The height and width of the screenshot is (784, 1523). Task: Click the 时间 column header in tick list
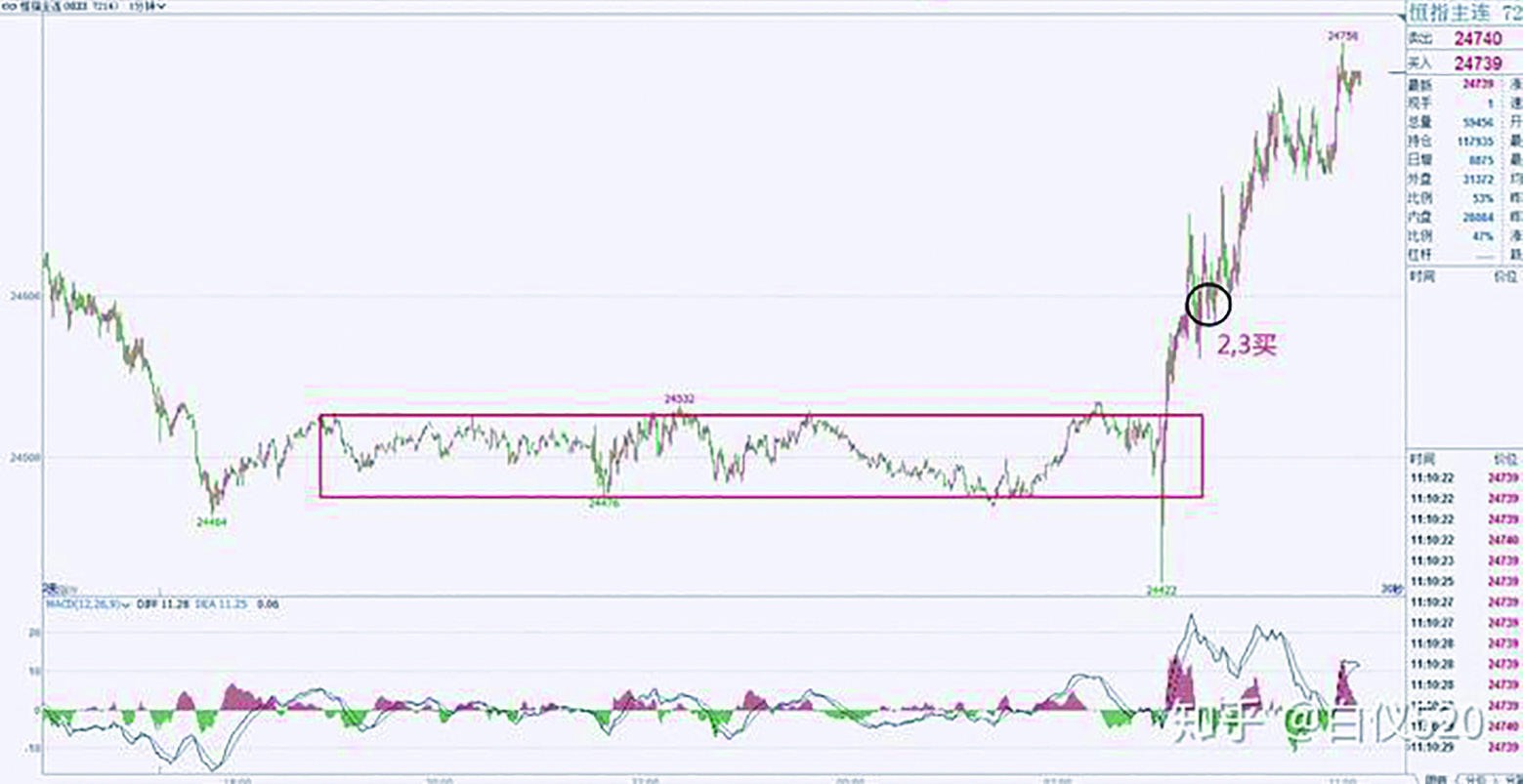(1421, 458)
